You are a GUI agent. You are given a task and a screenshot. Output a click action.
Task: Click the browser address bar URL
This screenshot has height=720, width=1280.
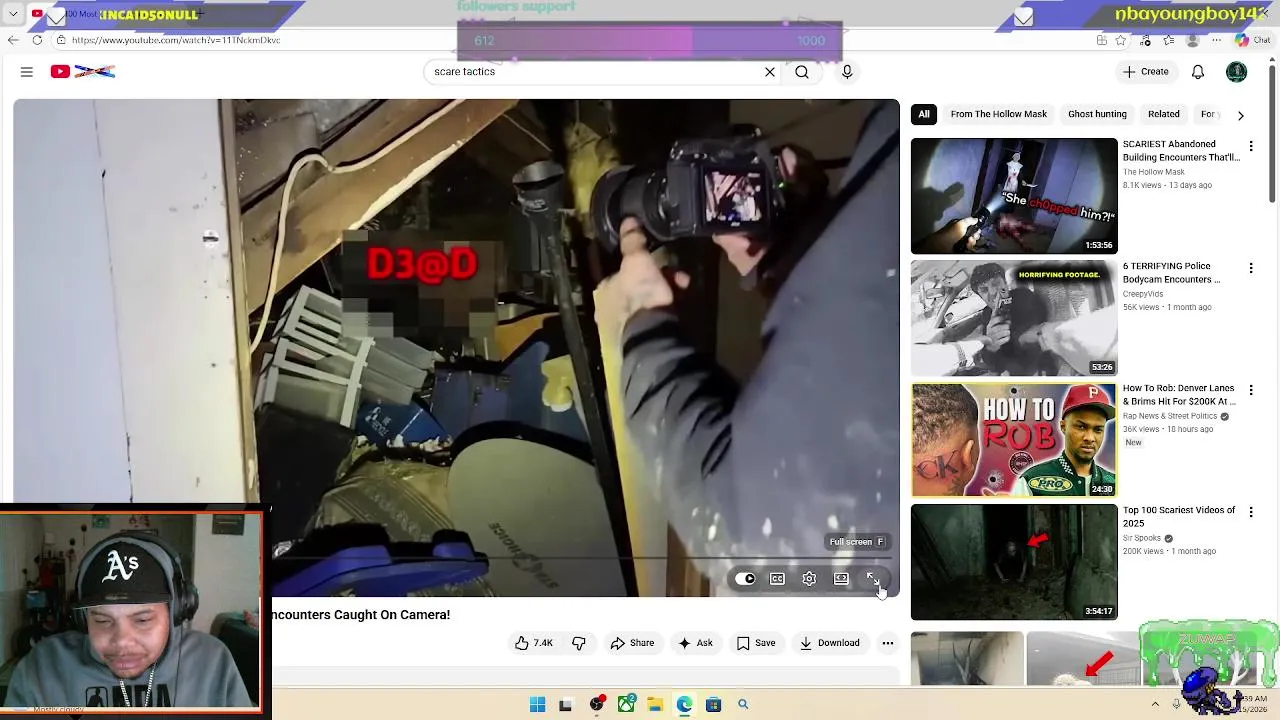coord(176,40)
